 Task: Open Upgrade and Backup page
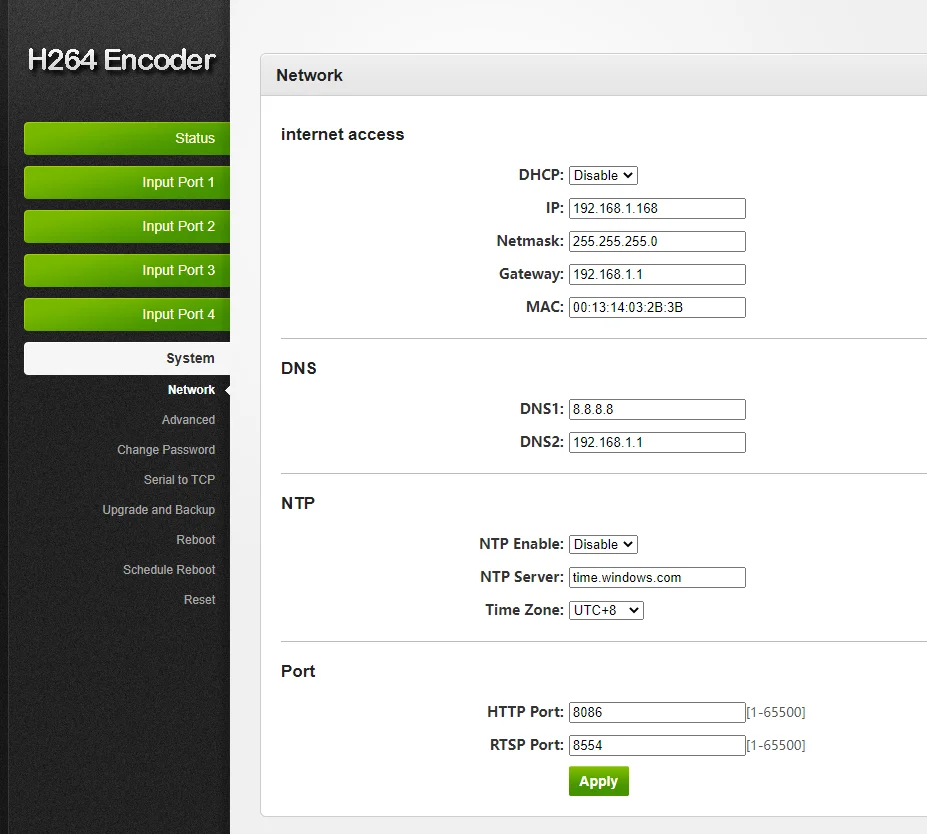[158, 510]
